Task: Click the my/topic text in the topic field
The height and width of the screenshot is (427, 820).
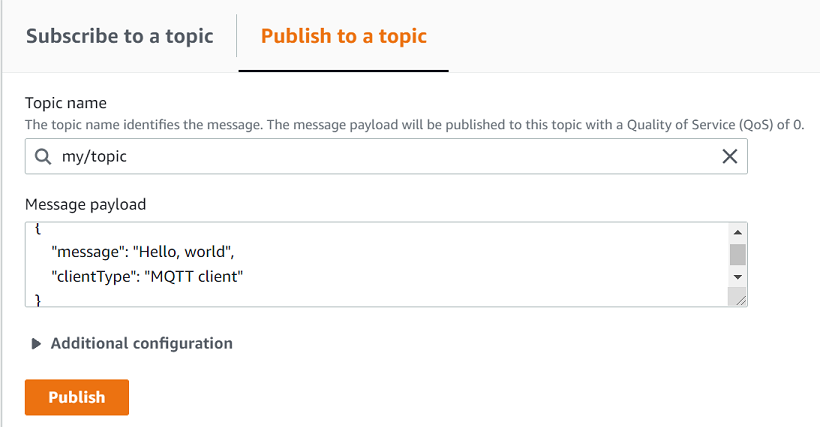Action: (x=94, y=157)
